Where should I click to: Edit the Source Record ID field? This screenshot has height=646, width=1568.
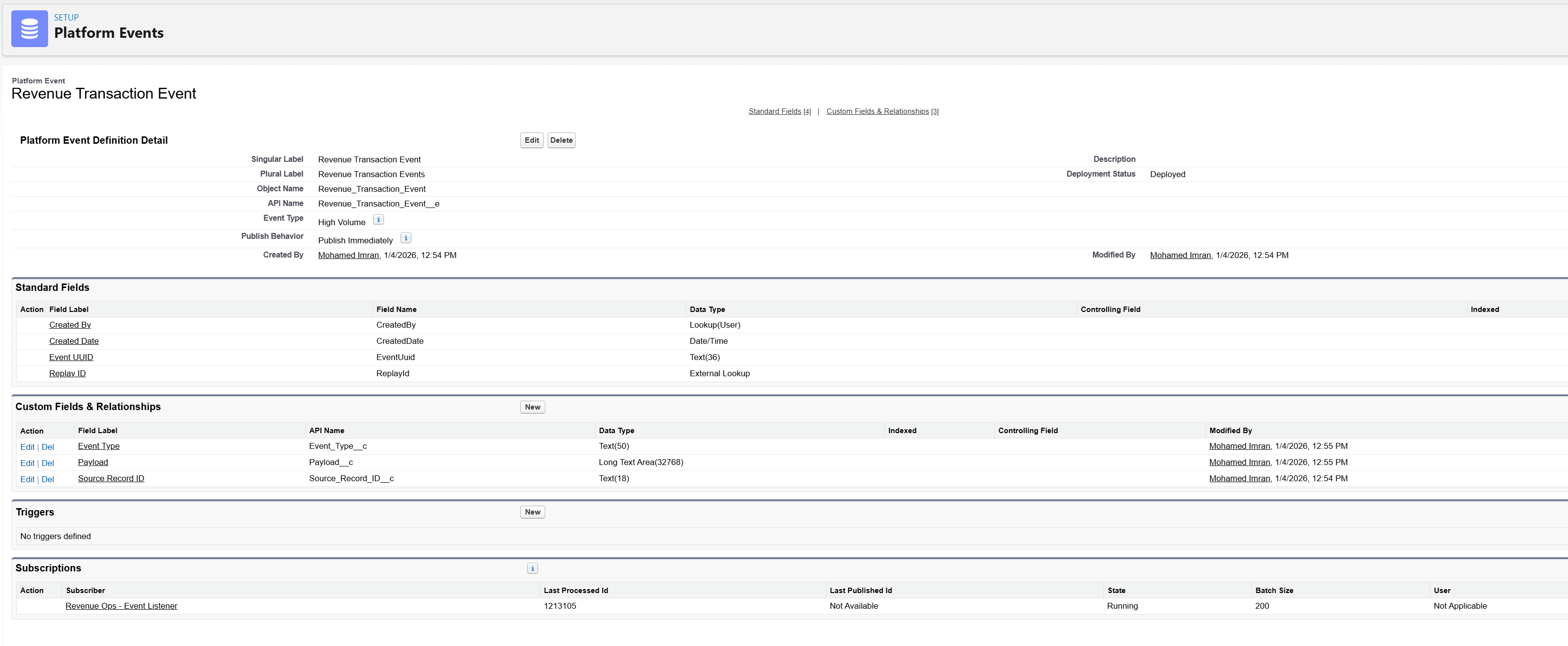(27, 480)
